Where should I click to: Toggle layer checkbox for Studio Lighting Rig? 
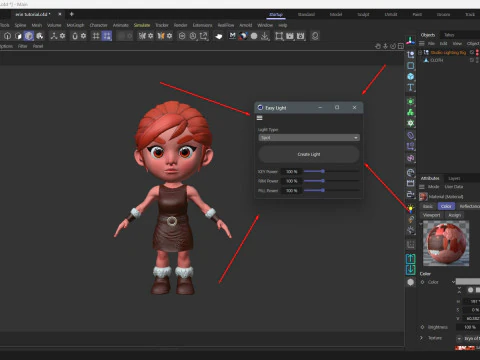472,52
